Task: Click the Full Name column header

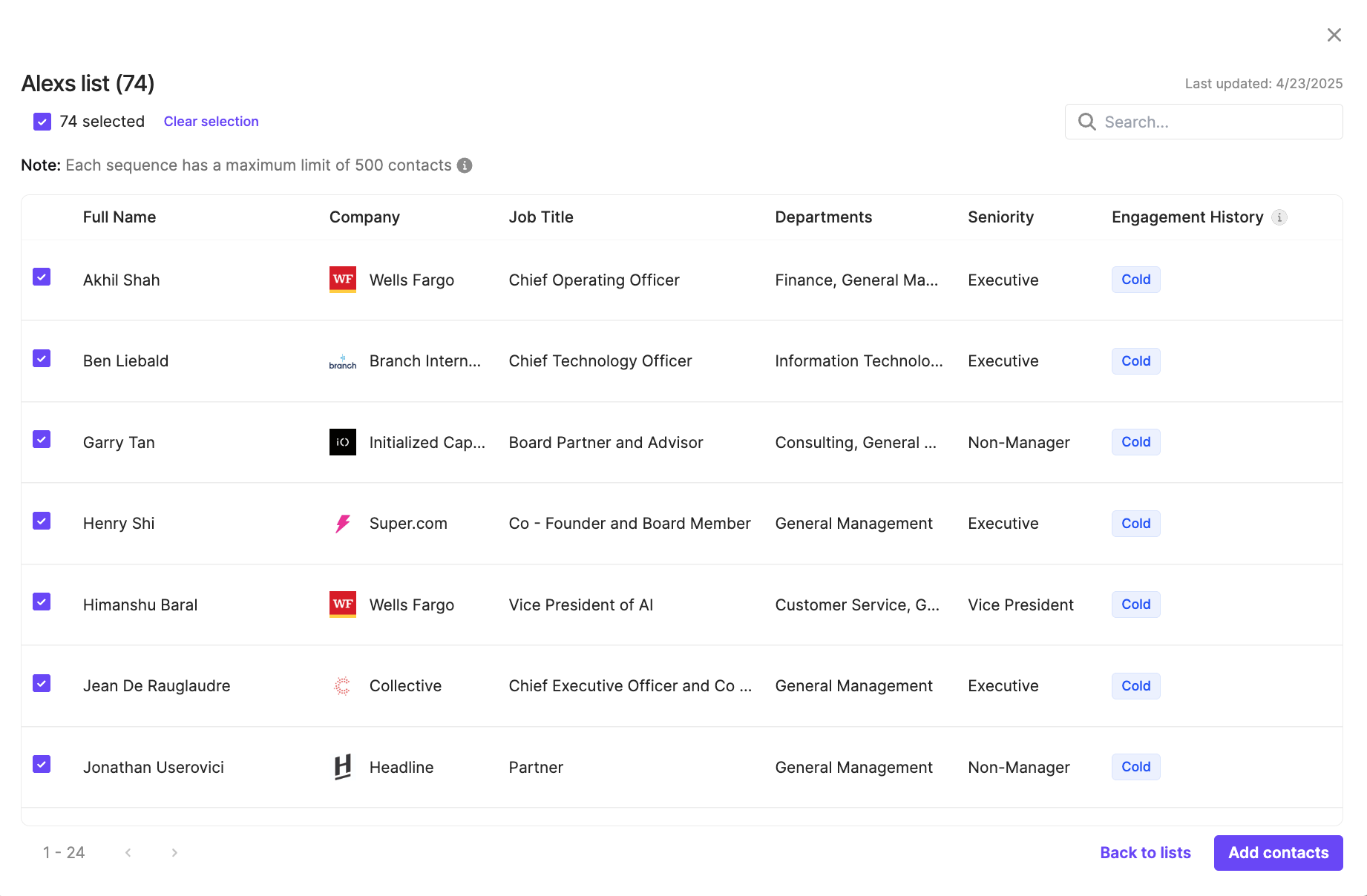Action: click(x=119, y=217)
